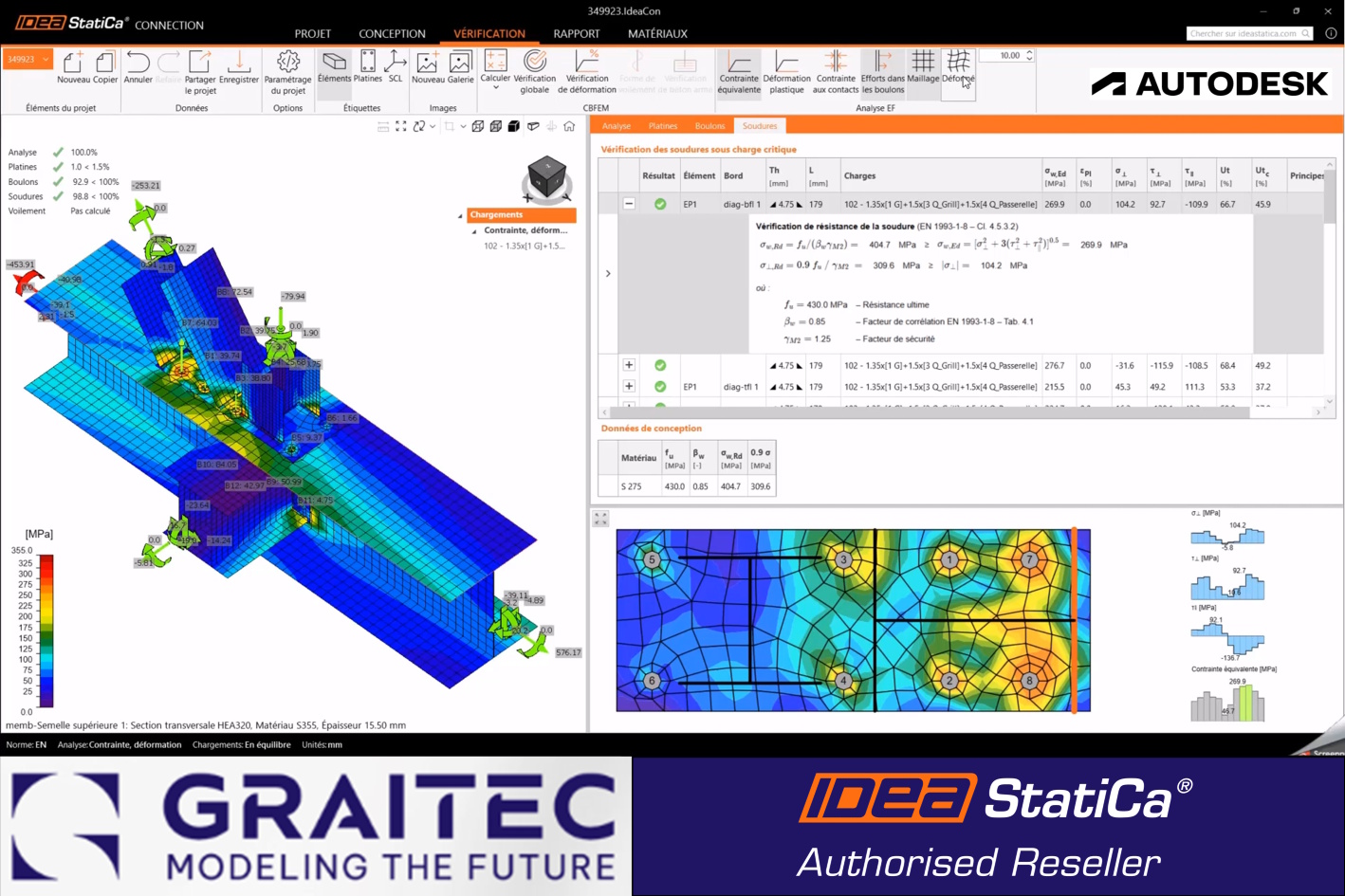Collapse the EP1 diag-bfl weld row
Viewport: 1345px width, 896px height.
point(628,204)
